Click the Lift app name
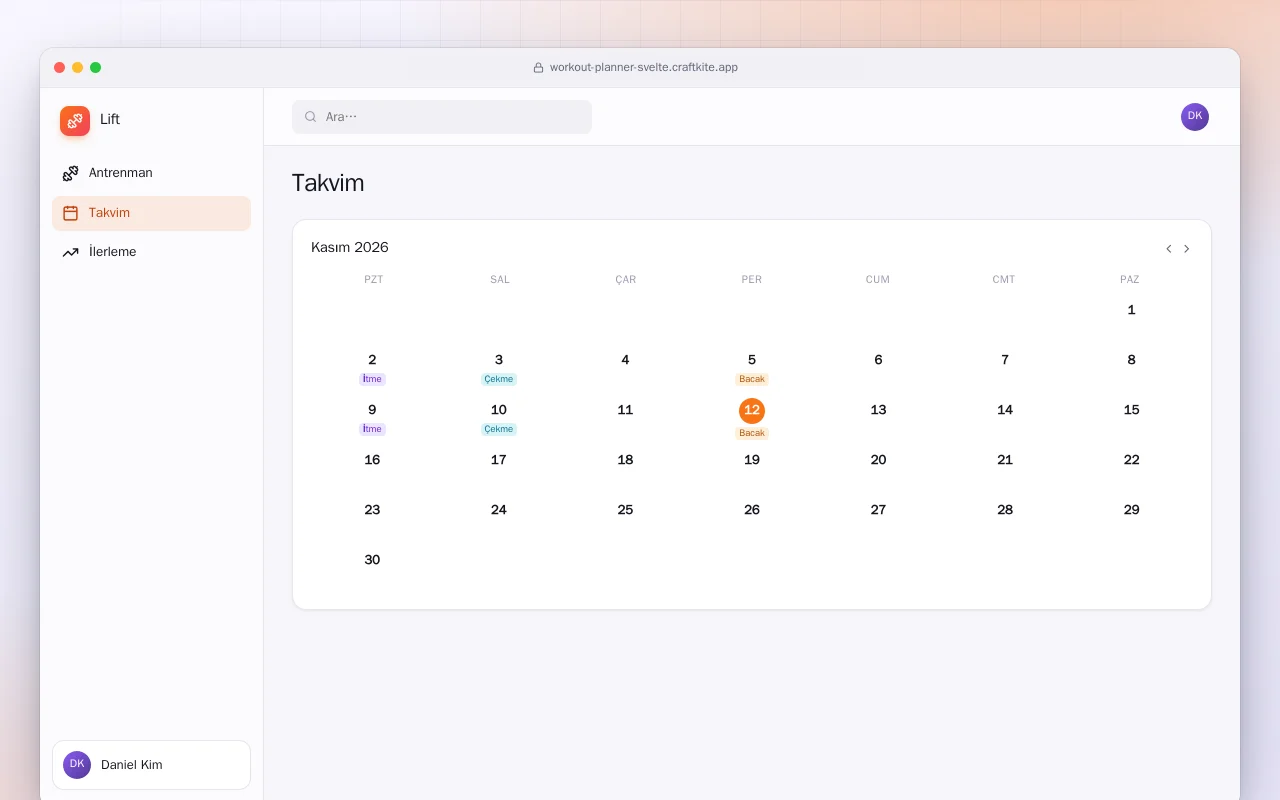The image size is (1280, 800). [110, 119]
